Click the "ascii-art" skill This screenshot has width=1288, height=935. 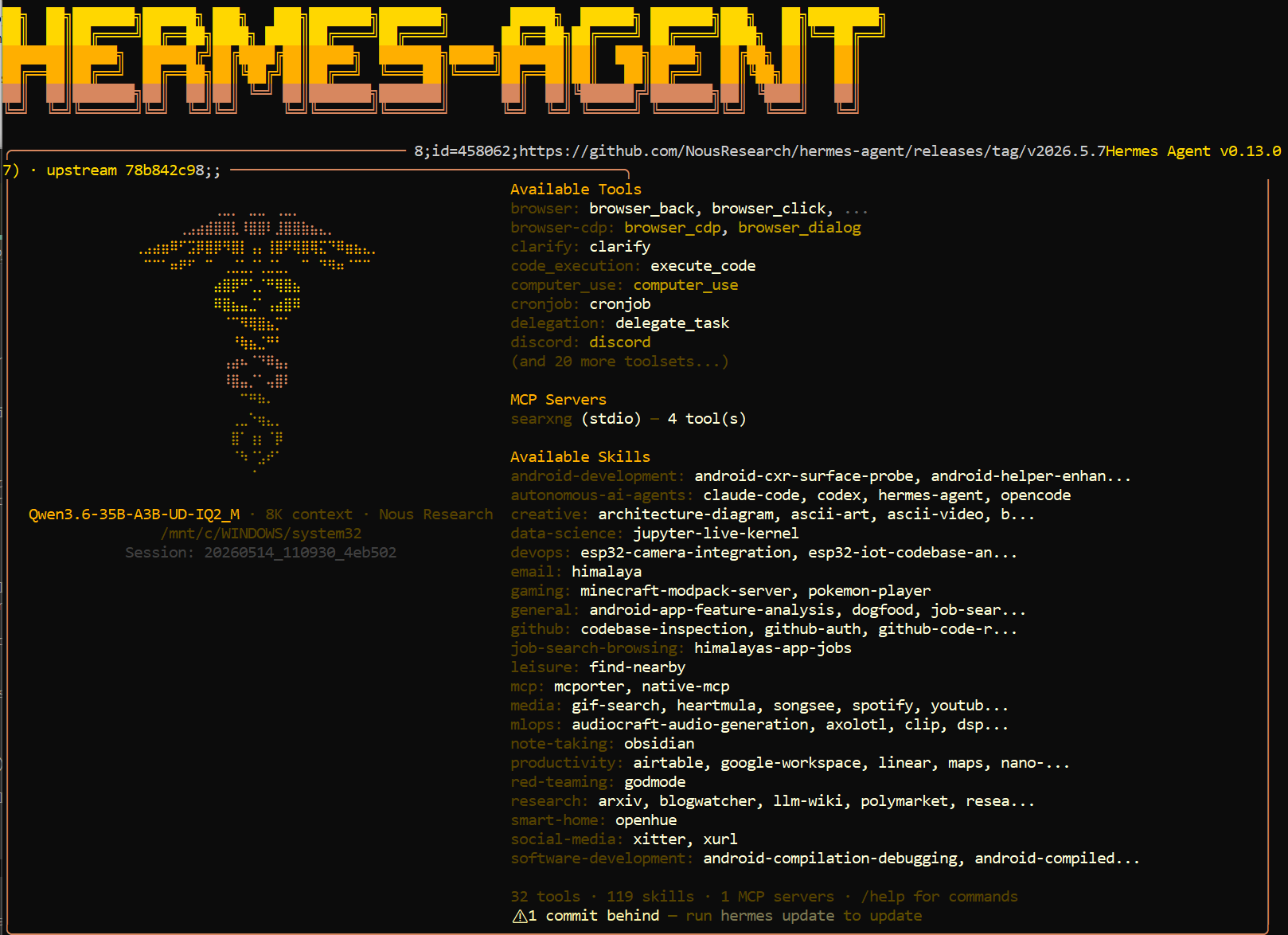(x=830, y=514)
